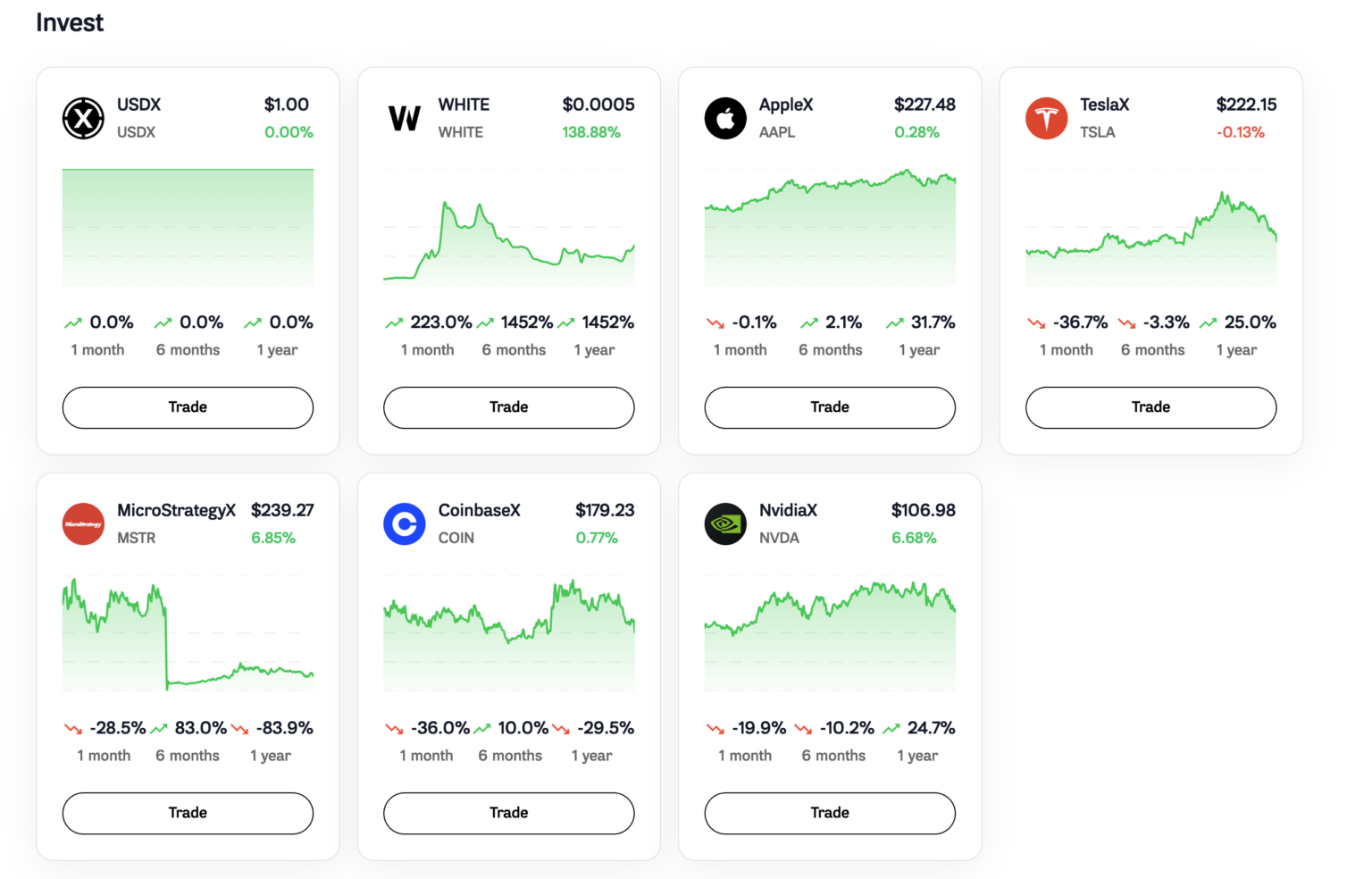Viewport: 1372px width, 879px height.
Task: Click the TeslaX -0.13% change link
Action: coord(1241,131)
